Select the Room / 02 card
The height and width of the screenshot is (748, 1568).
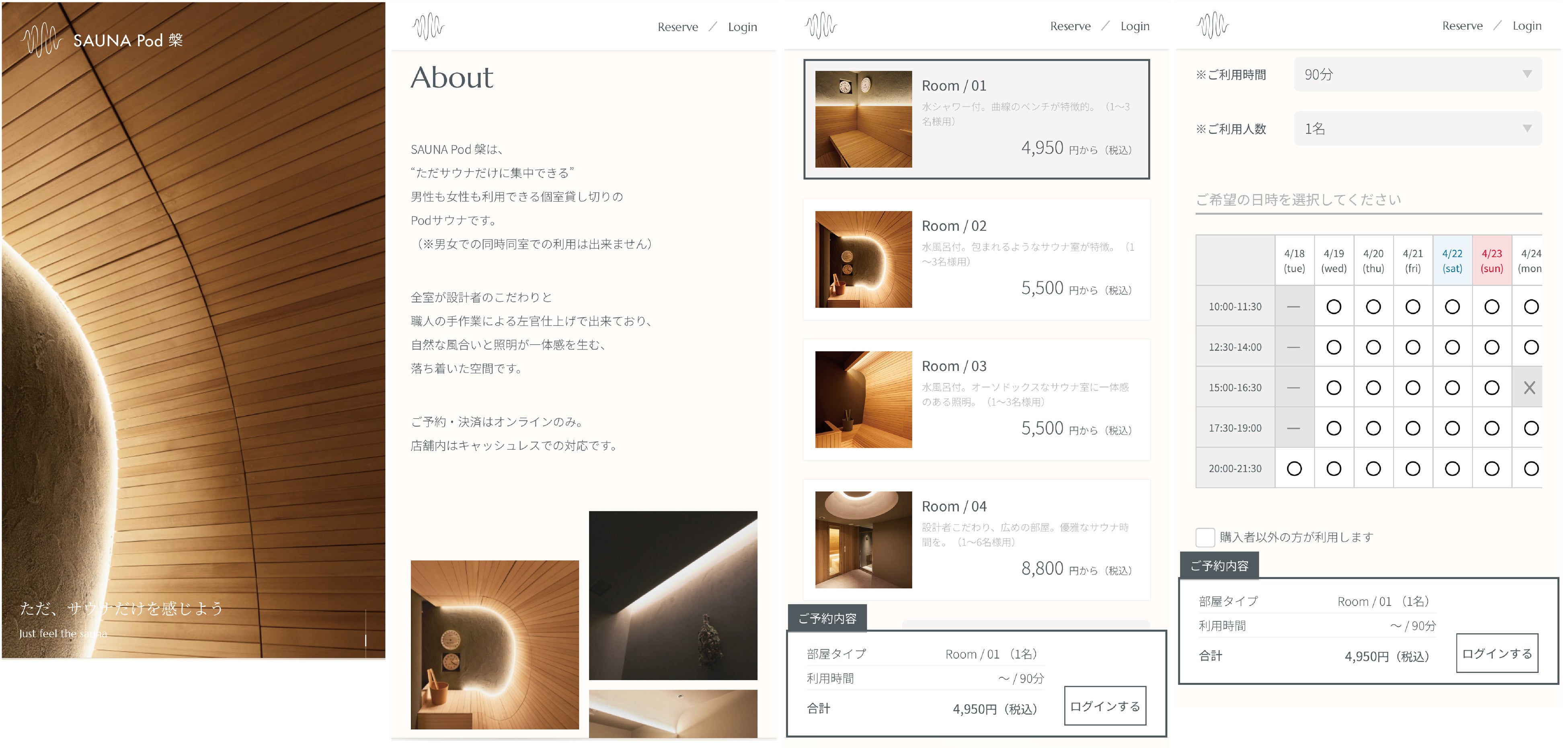point(976,259)
